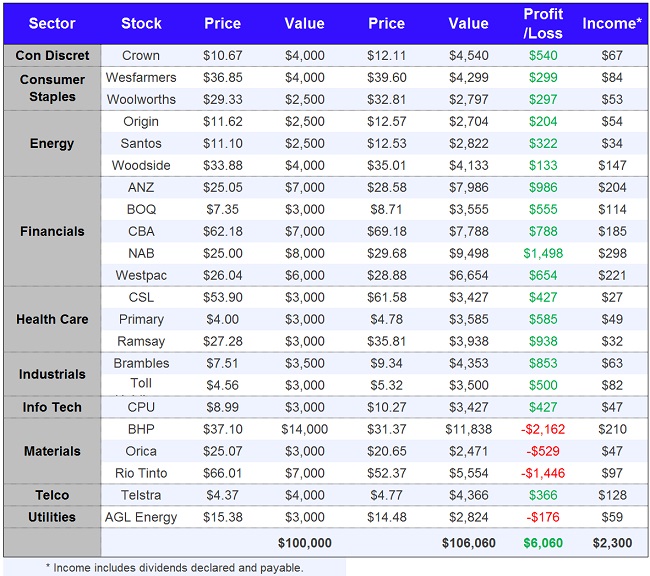Click the Sector column header
The image size is (650, 576).
pos(52,23)
